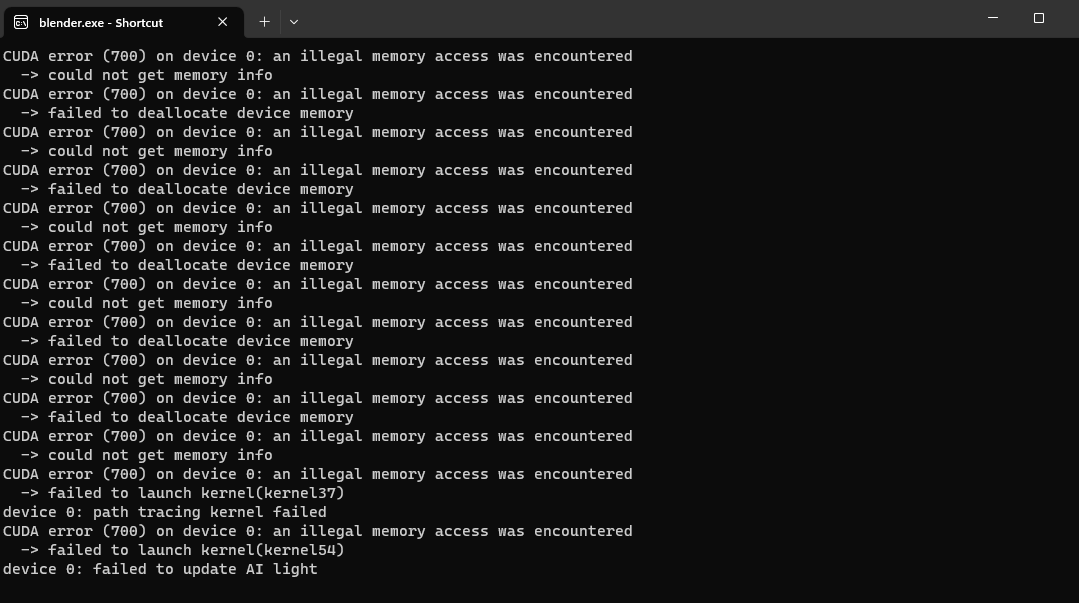
Task: Open a new tab with the plus icon
Action: pos(264,21)
